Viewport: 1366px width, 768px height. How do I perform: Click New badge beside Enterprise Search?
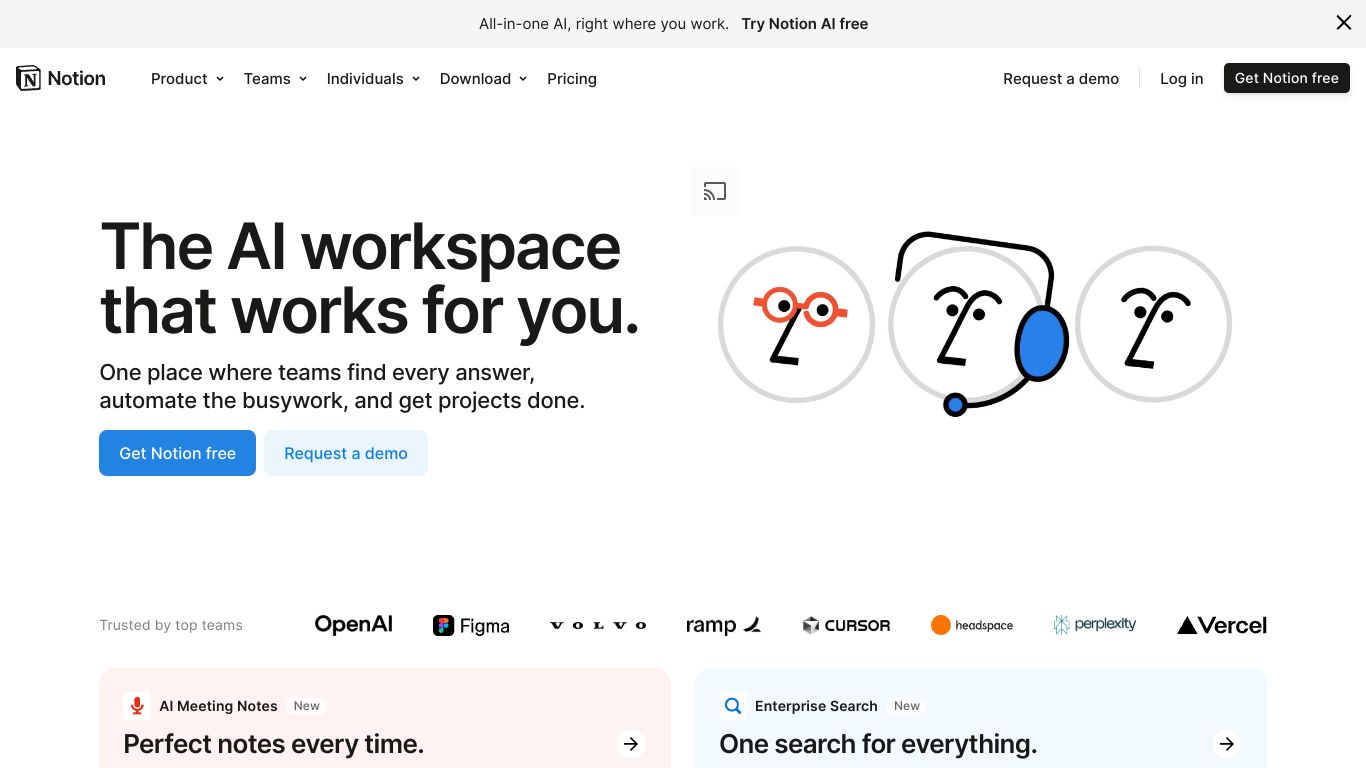(x=907, y=706)
